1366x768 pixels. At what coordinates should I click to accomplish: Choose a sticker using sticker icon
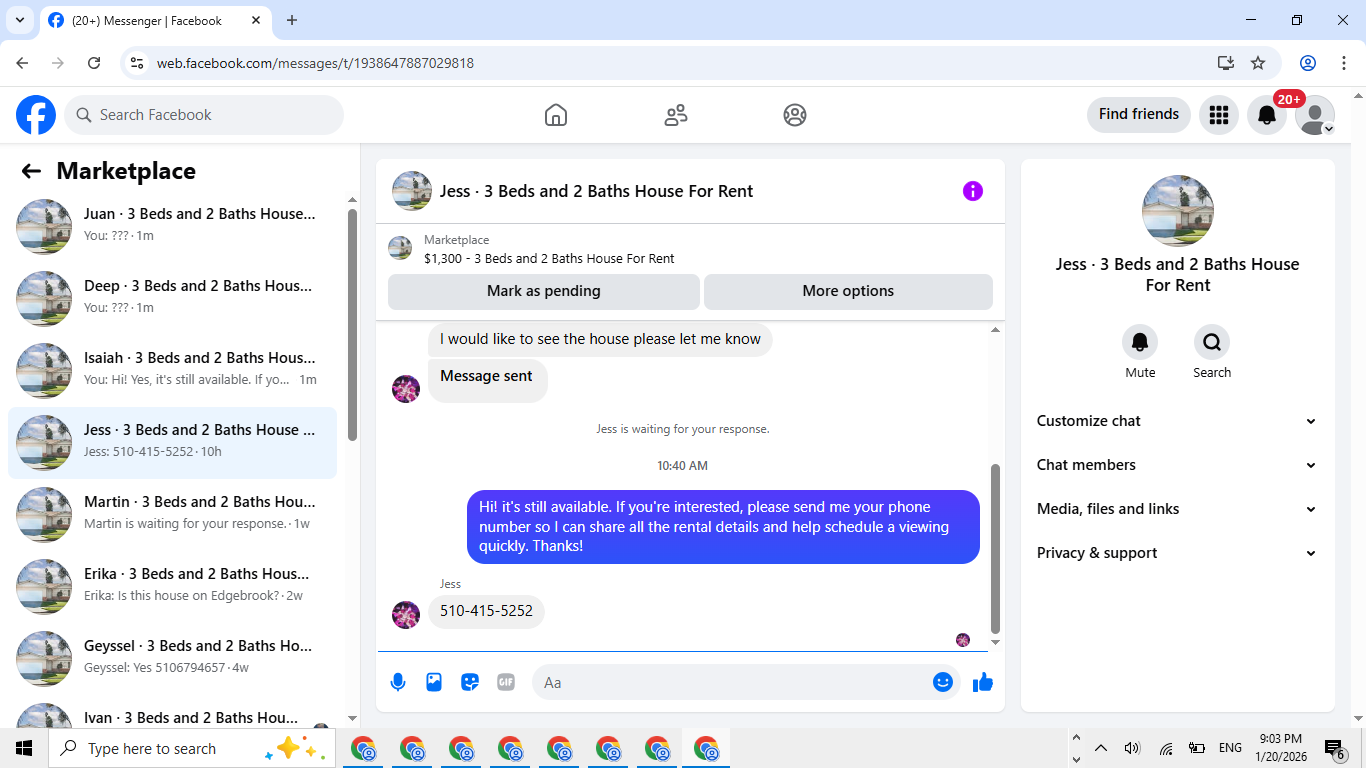coord(470,682)
